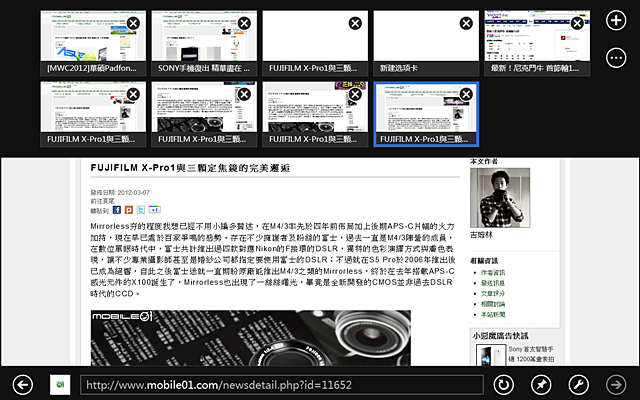This screenshot has height=400, width=640.
Task: Open the 文章評分 link
Action: (493, 293)
